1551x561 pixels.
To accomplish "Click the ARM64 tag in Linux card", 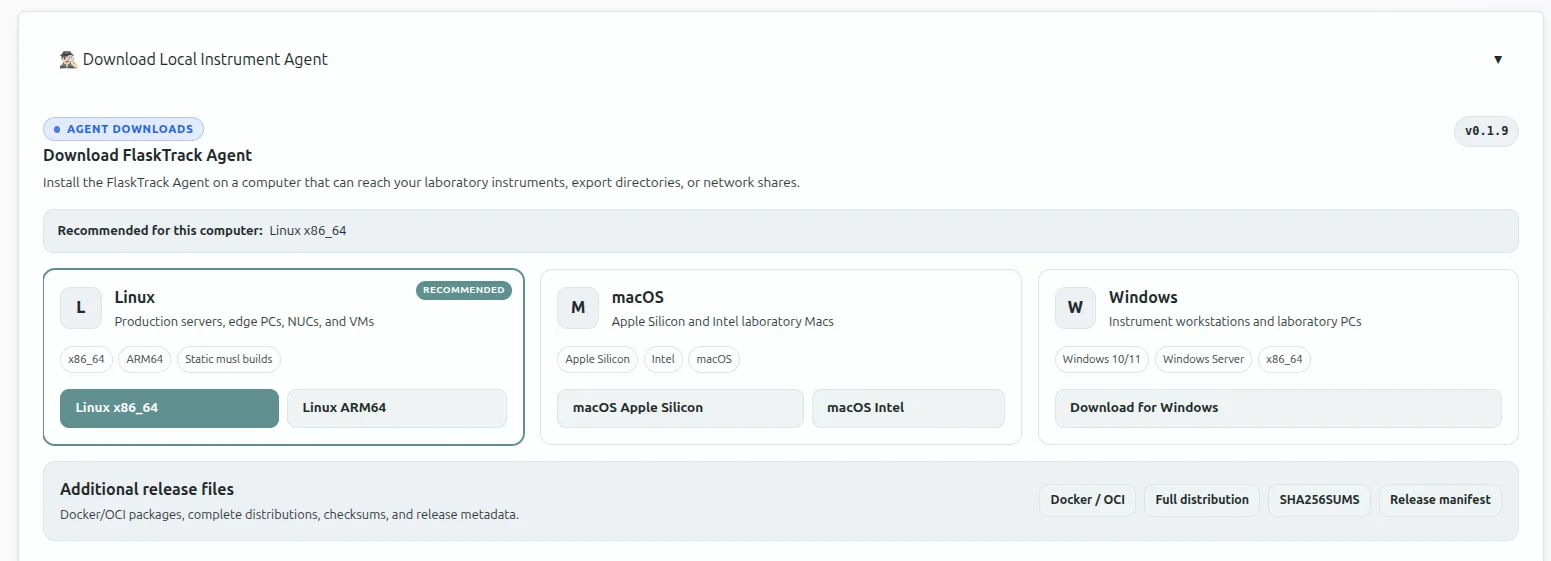I will click(145, 359).
